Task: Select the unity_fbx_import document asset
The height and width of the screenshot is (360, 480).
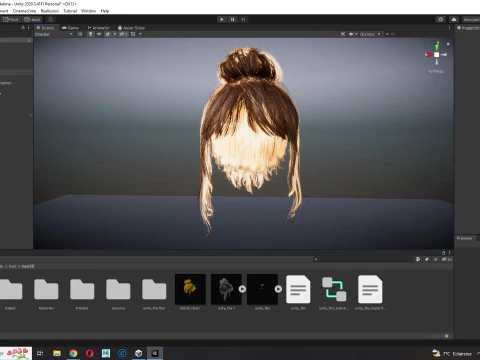Action: click(370, 289)
